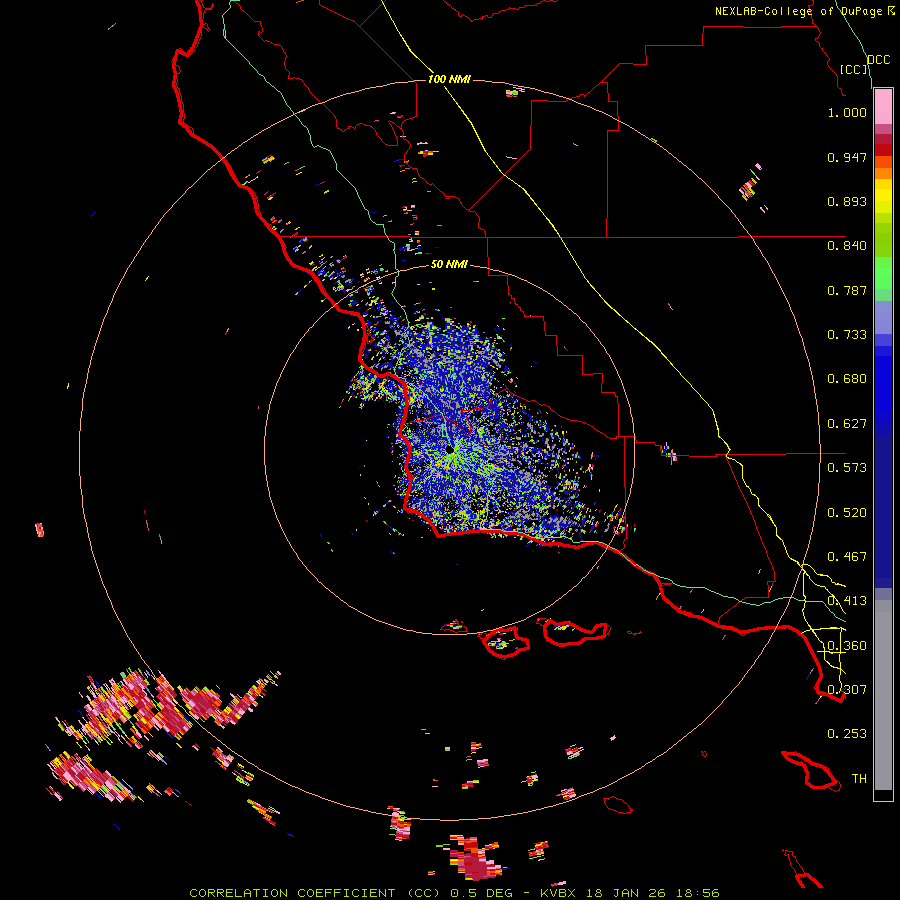Select the 0.360 scale value
Viewport: 900px width, 900px height.
[847, 646]
